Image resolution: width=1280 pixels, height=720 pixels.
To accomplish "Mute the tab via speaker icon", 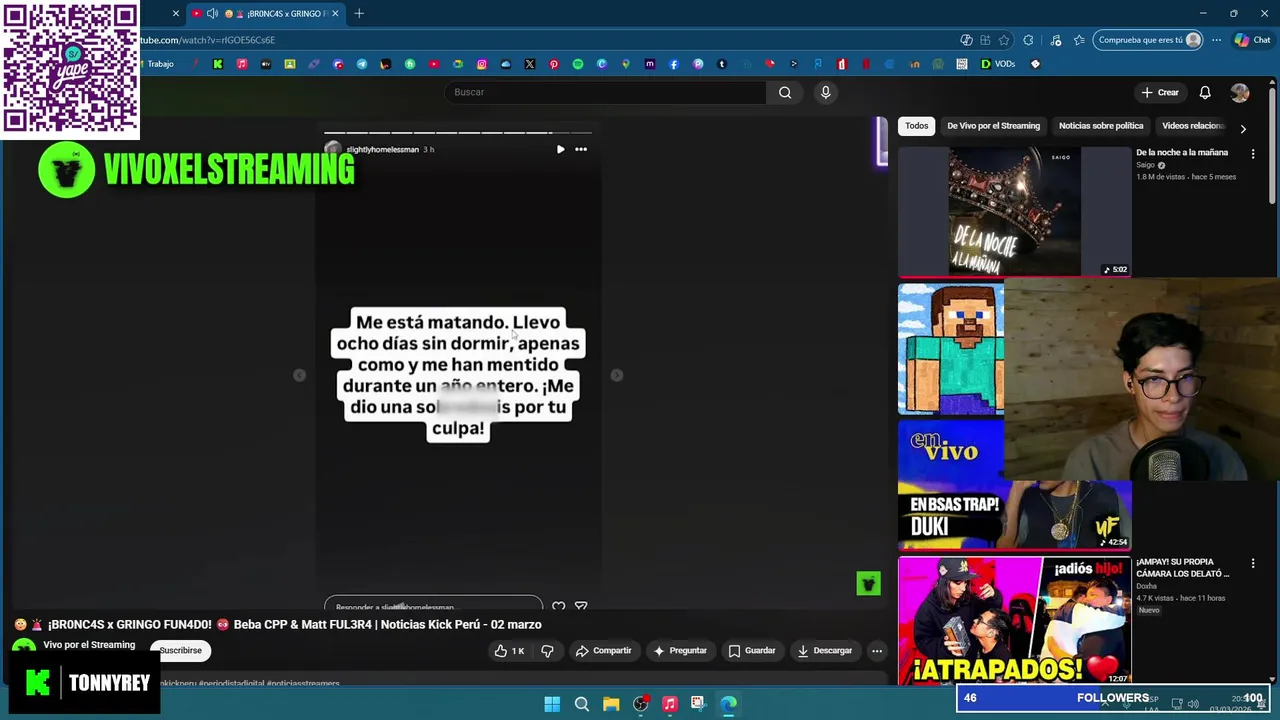I will coord(212,13).
